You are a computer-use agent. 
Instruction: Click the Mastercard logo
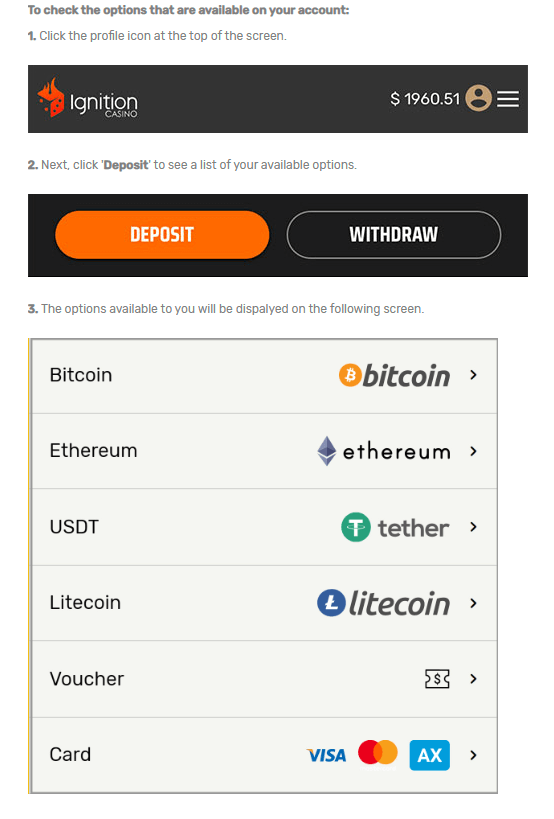[x=378, y=754]
